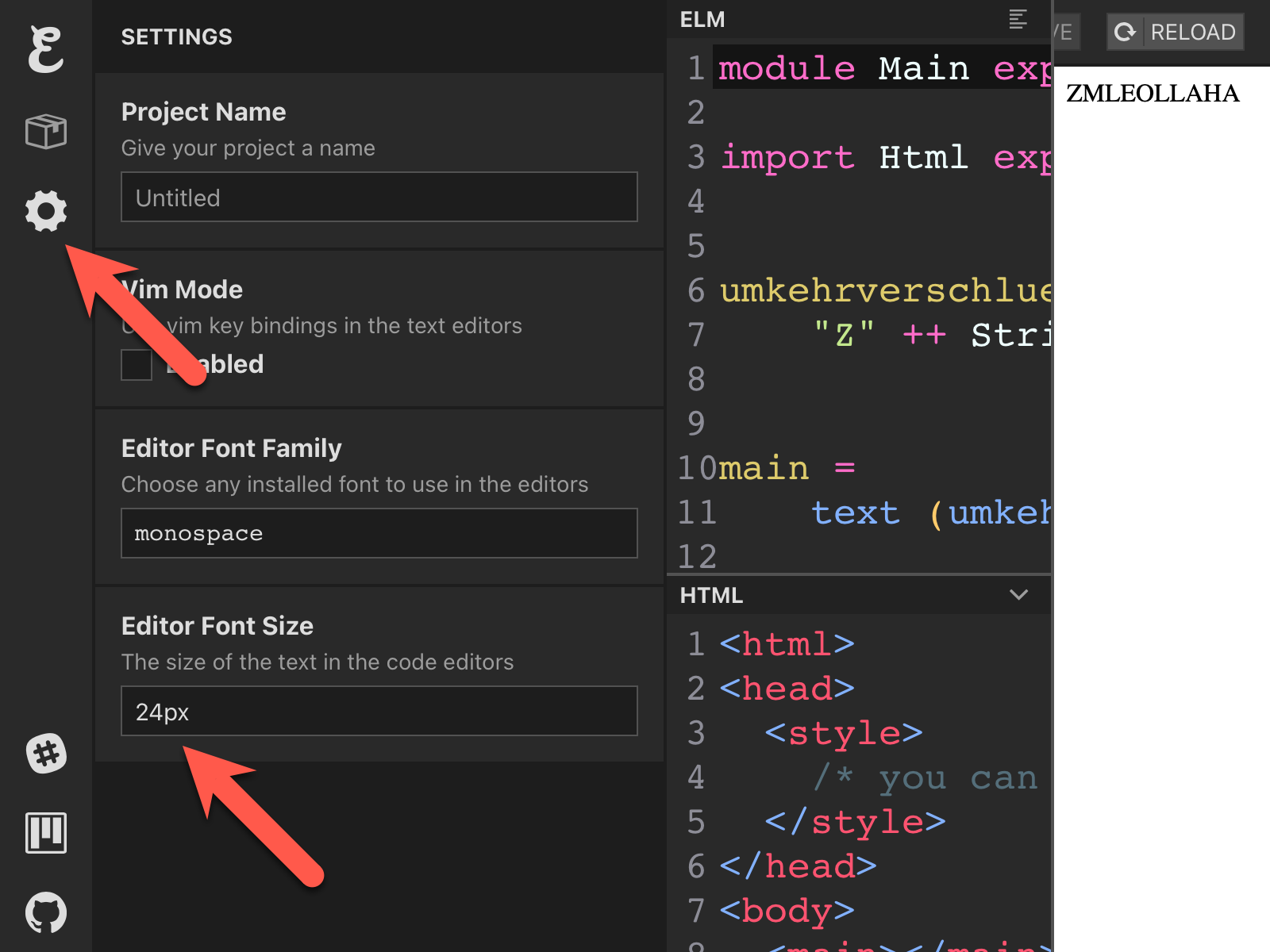Select the Settings gear icon
The height and width of the screenshot is (952, 1270).
45,211
